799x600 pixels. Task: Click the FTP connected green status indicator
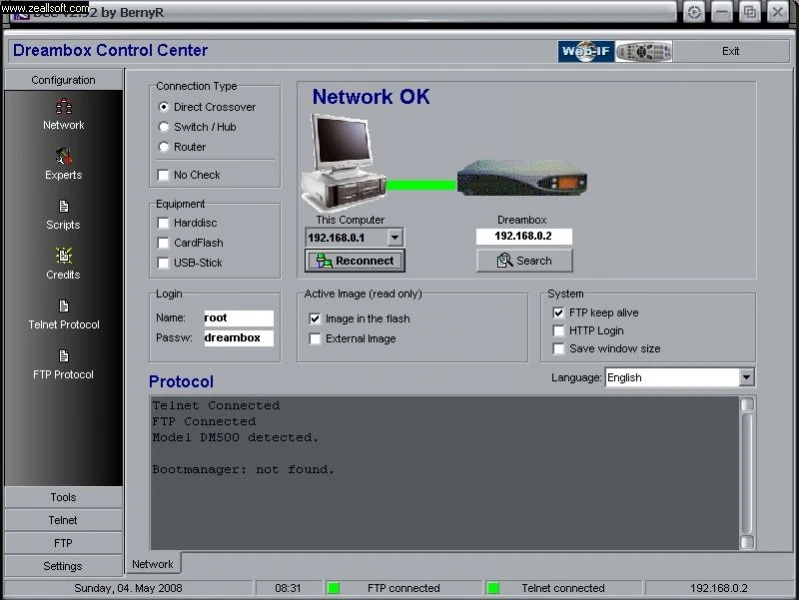pyautogui.click(x=334, y=588)
